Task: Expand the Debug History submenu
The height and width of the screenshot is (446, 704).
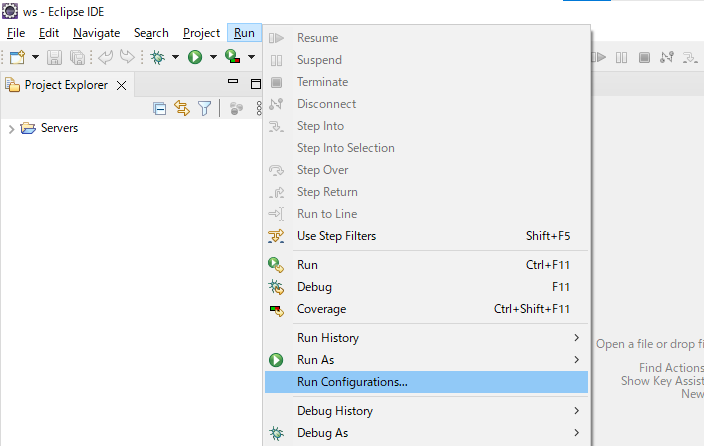Action: pos(426,411)
